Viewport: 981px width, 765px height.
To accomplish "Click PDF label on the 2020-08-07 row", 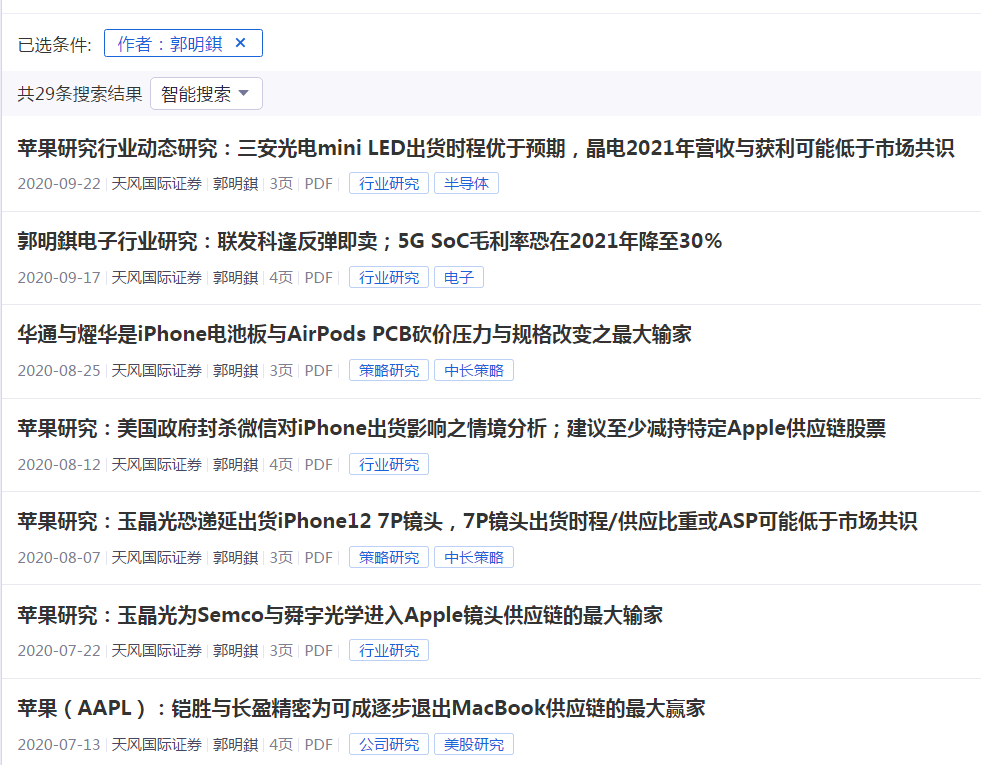I will [x=318, y=558].
